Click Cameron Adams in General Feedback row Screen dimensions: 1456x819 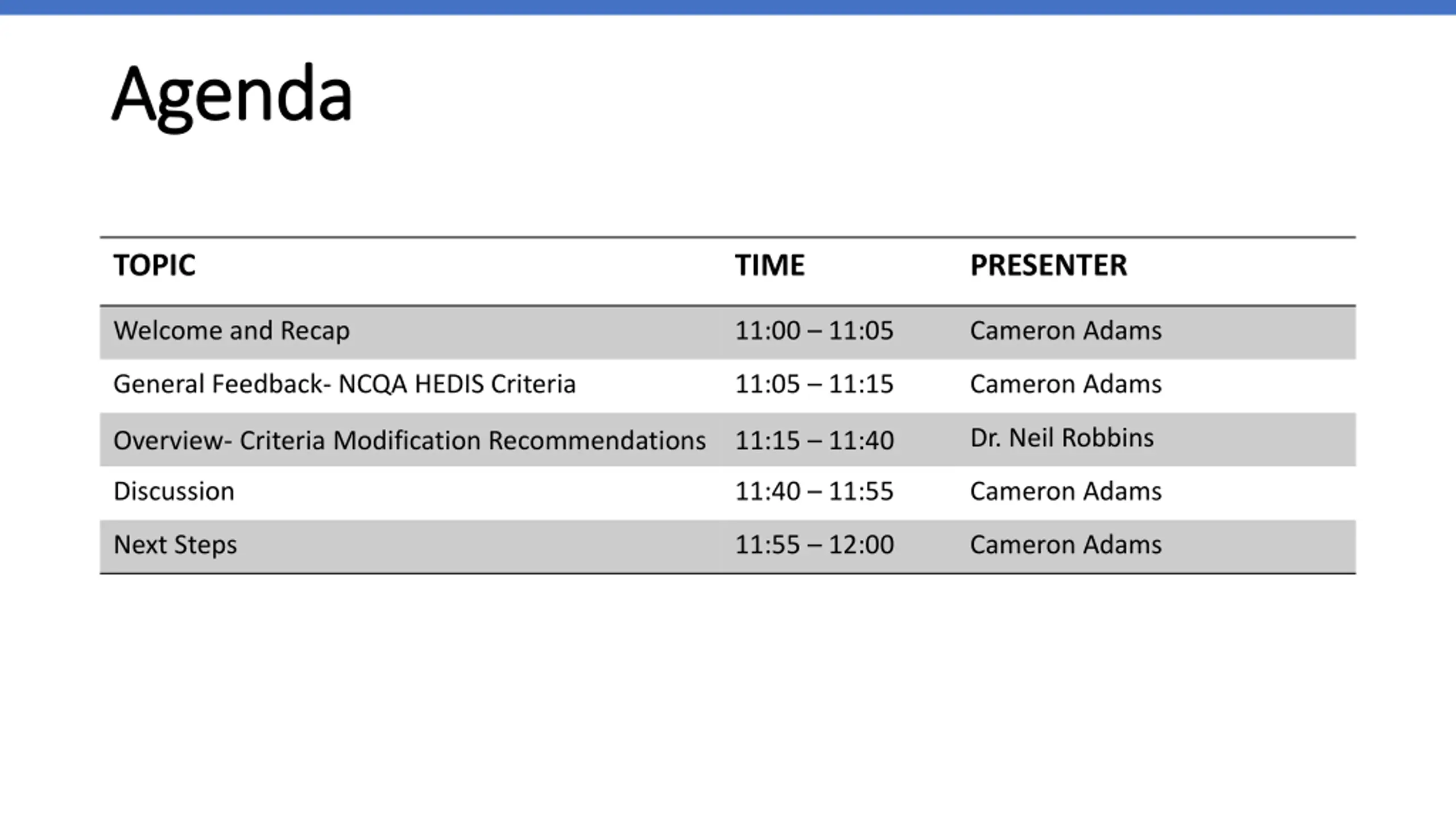click(x=1066, y=384)
